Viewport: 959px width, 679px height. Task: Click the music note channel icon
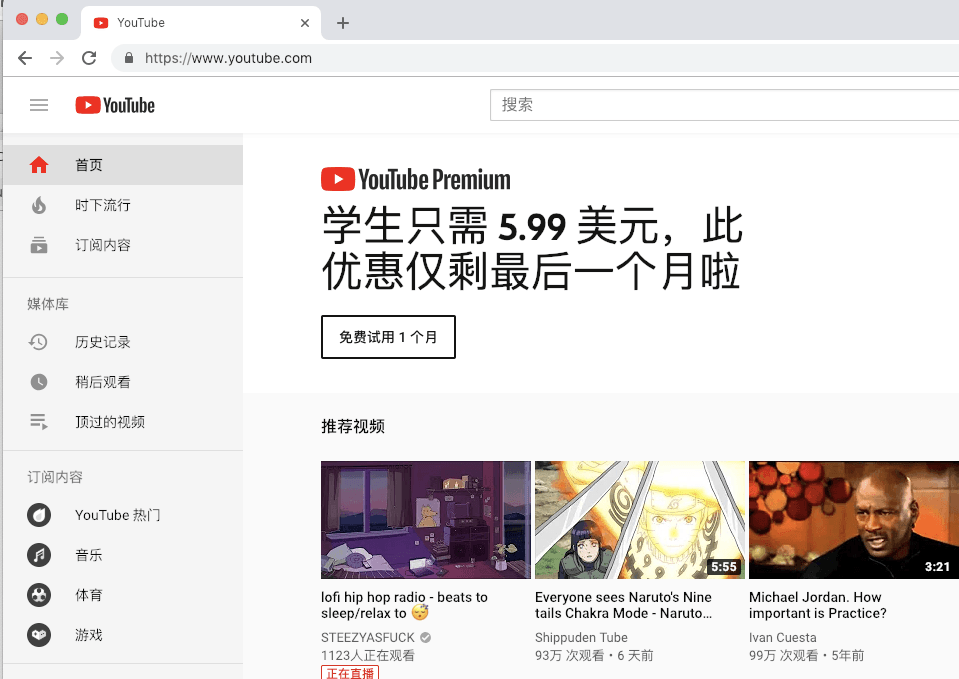click(x=39, y=555)
